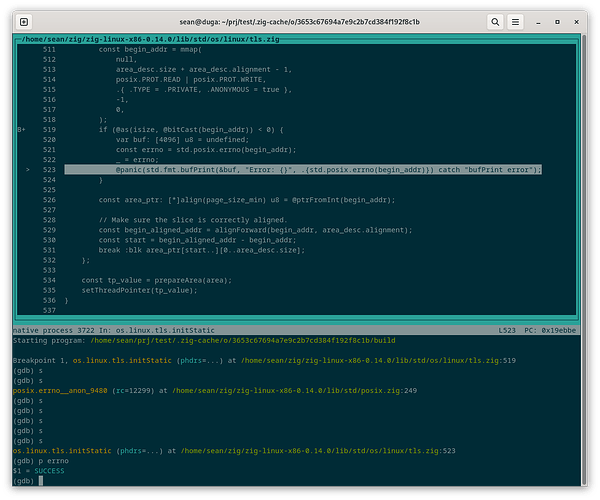
Task: Click line 522 _ = errno;
Action: (x=137, y=160)
